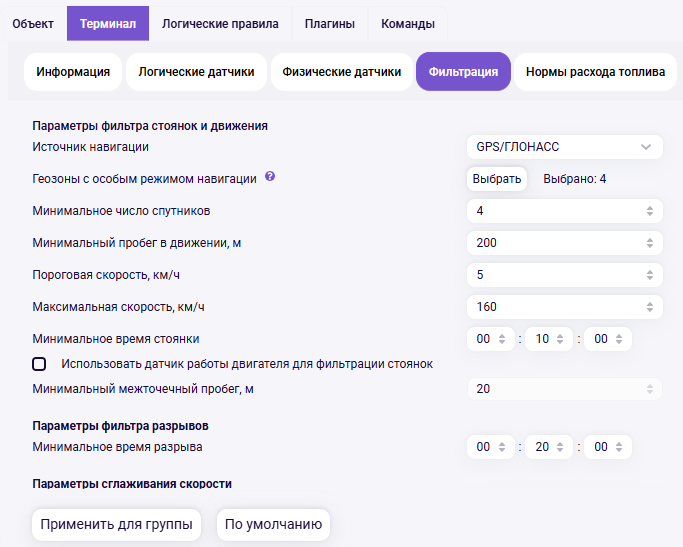Click seconds stepper of minimum break time
The width and height of the screenshot is (683, 547).
[619, 447]
